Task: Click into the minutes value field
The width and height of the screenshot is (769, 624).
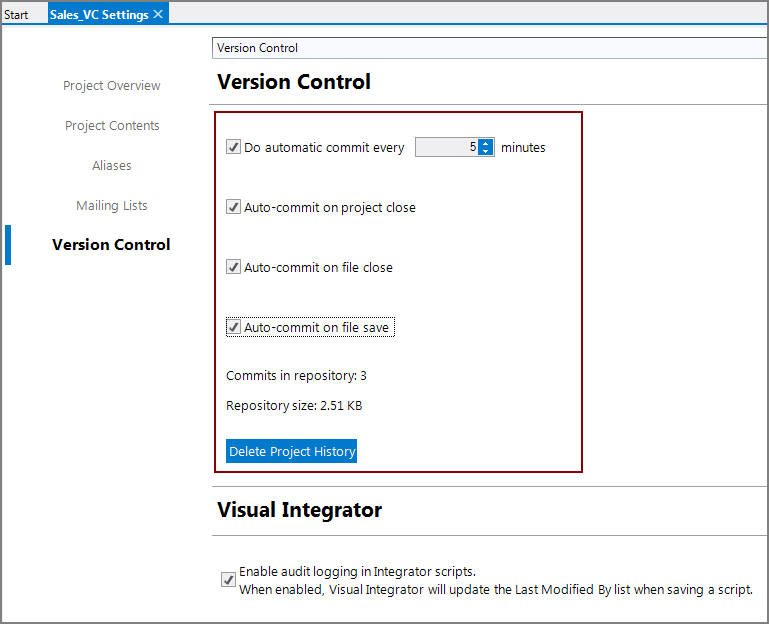Action: click(446, 147)
